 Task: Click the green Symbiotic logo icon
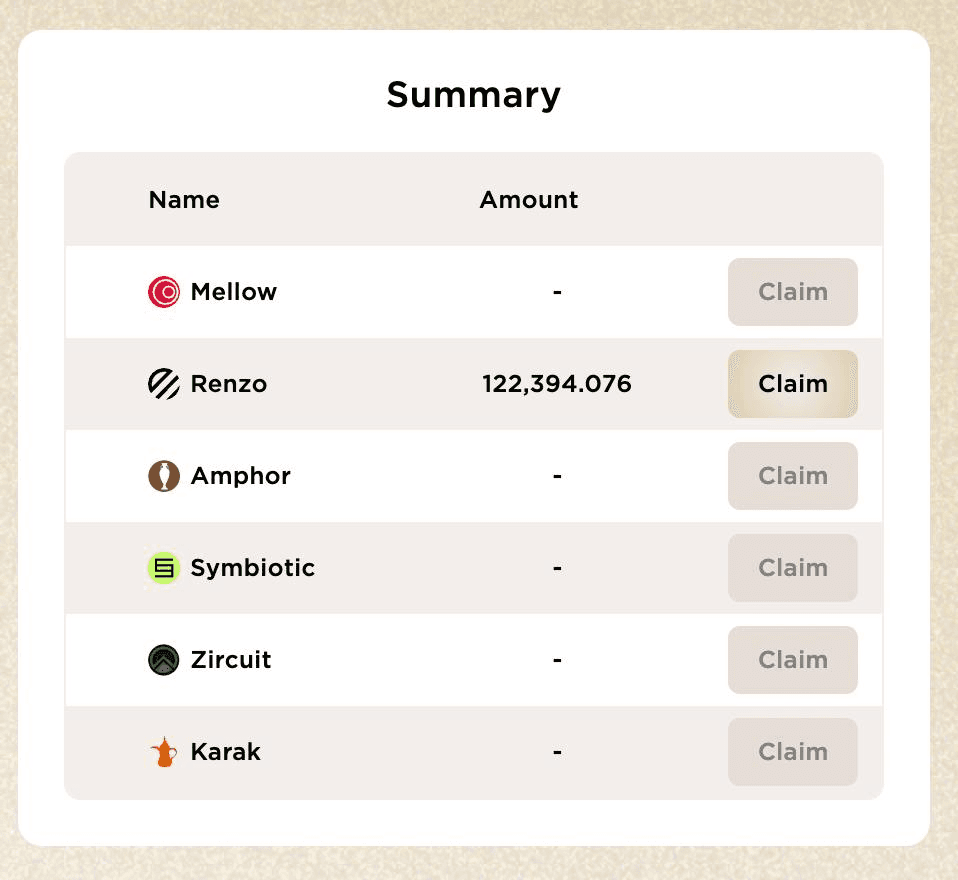pyautogui.click(x=163, y=568)
